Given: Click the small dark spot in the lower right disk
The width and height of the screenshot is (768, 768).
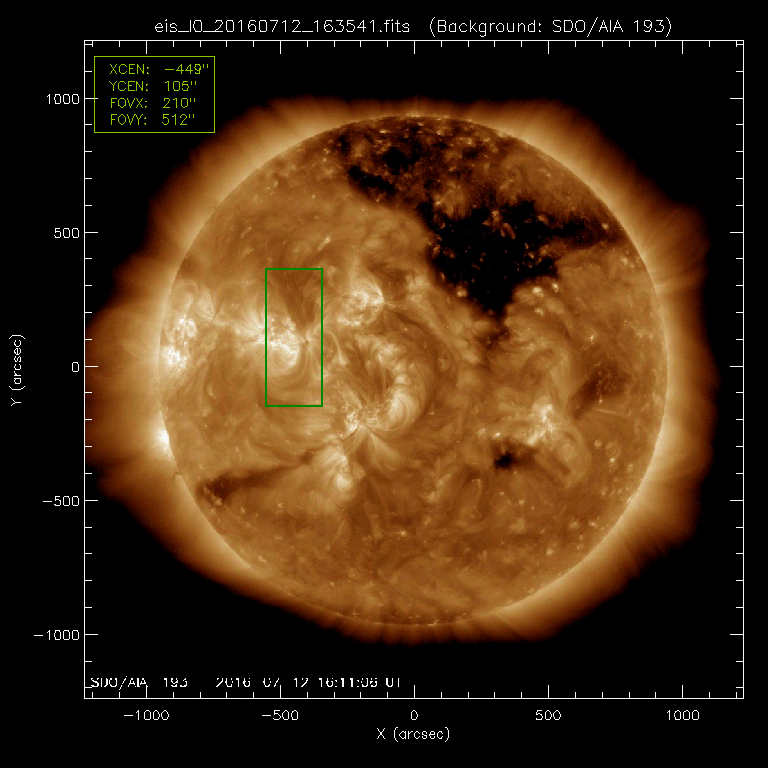Looking at the screenshot, I should tap(505, 460).
